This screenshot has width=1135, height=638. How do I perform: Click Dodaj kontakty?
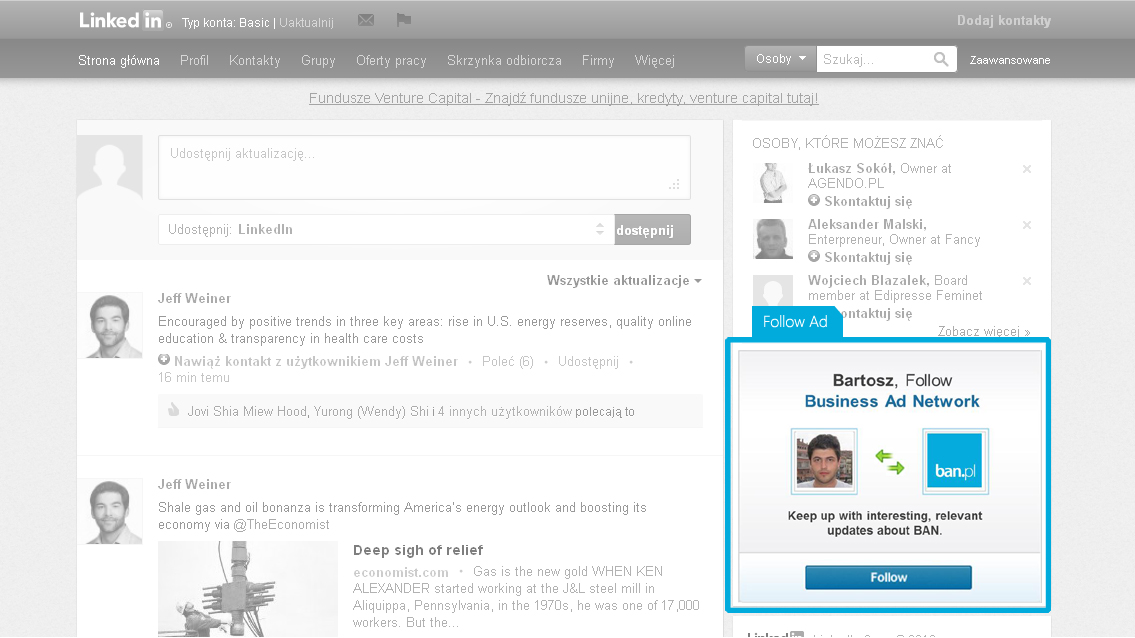[1003, 20]
